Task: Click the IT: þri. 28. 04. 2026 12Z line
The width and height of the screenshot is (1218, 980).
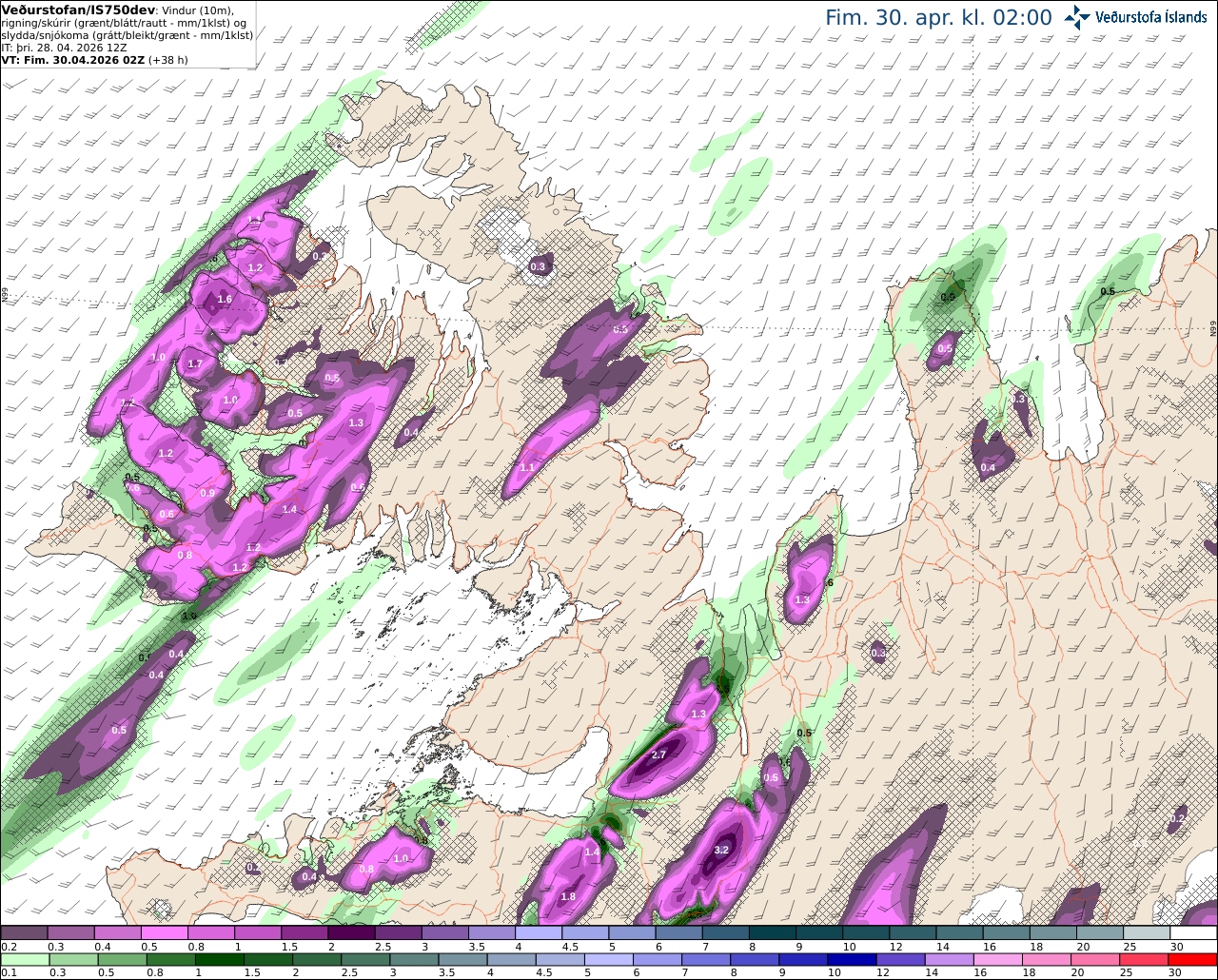Action: click(x=65, y=47)
